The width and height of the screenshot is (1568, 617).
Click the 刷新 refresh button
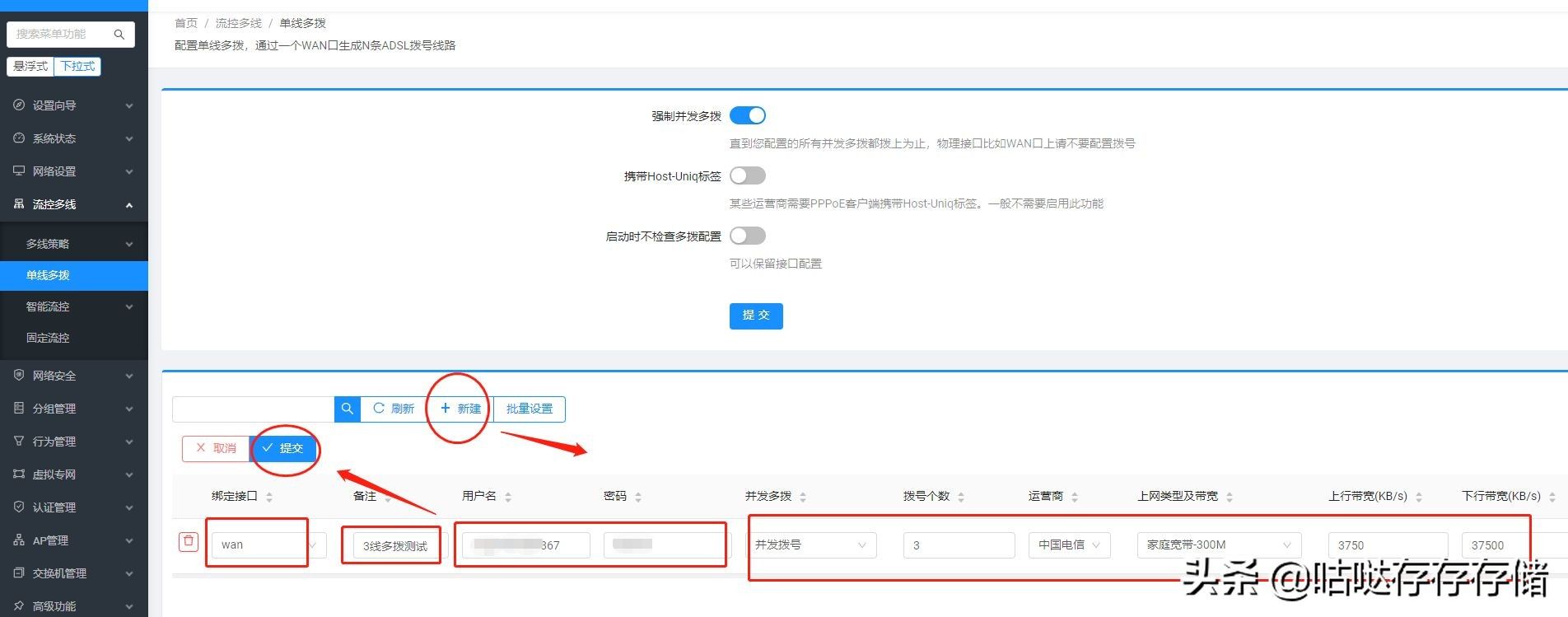(x=394, y=409)
